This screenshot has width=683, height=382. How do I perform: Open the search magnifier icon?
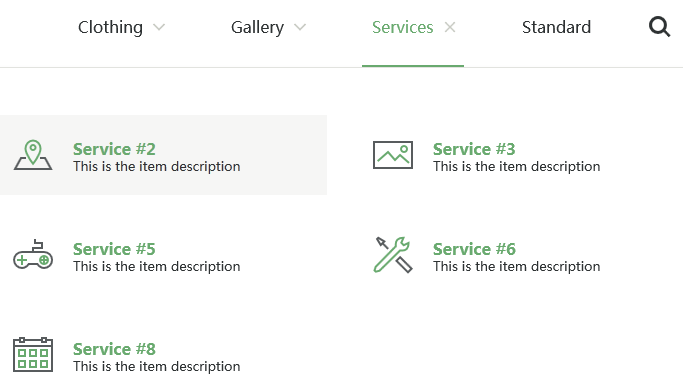[659, 27]
